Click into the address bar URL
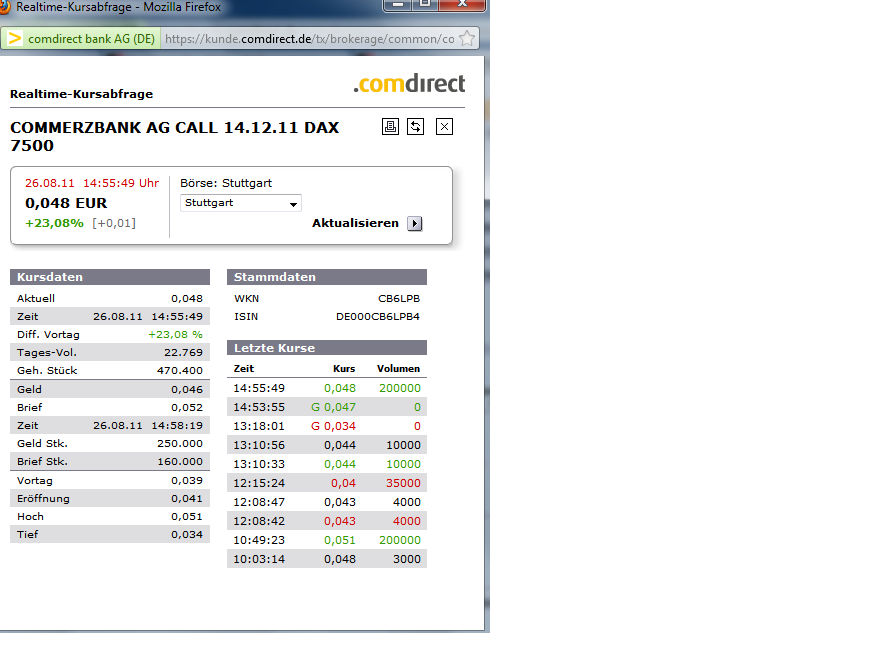Image resolution: width=873 pixels, height=649 pixels. [308, 39]
